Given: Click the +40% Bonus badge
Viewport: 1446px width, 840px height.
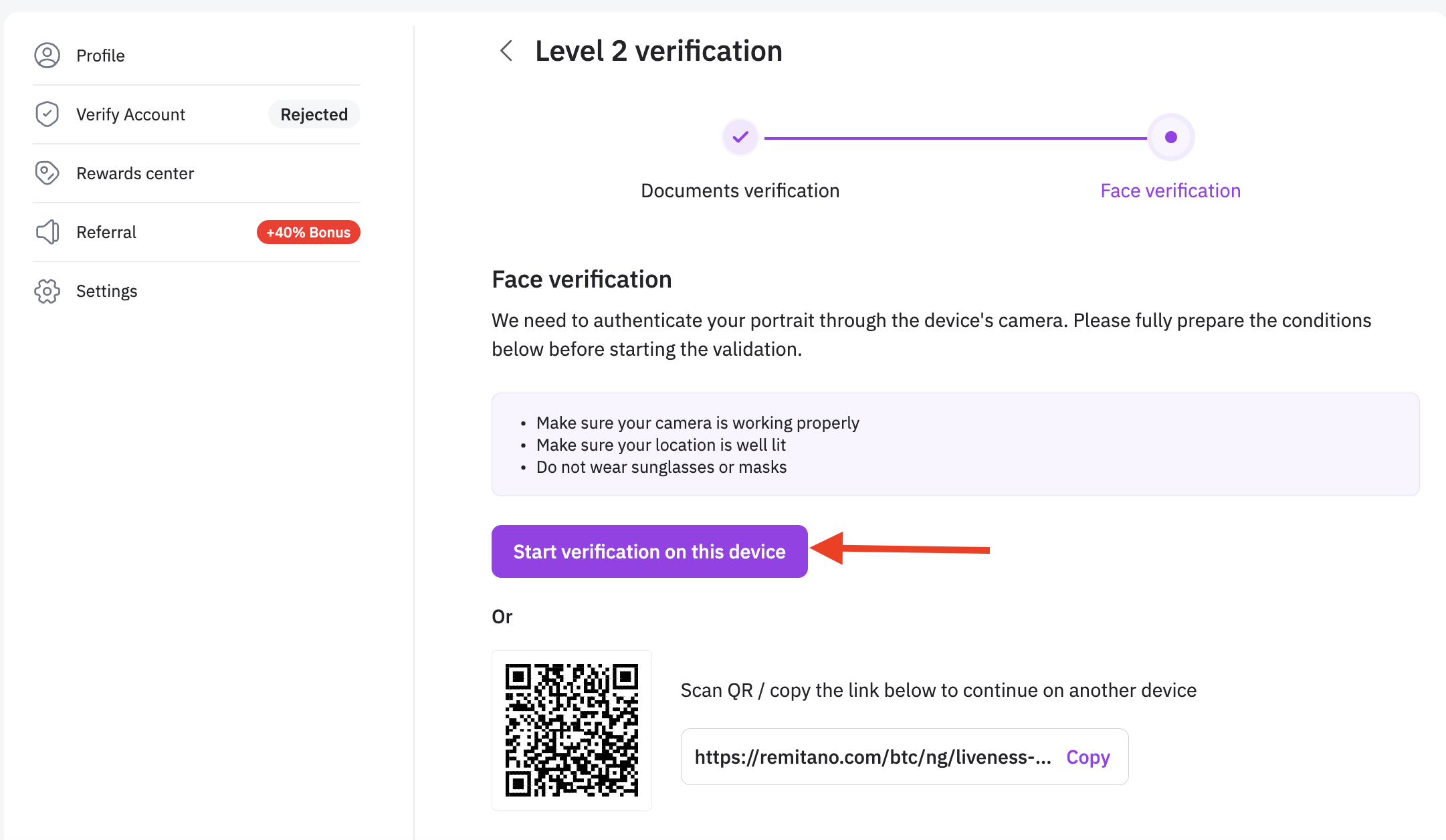Looking at the screenshot, I should point(308,232).
